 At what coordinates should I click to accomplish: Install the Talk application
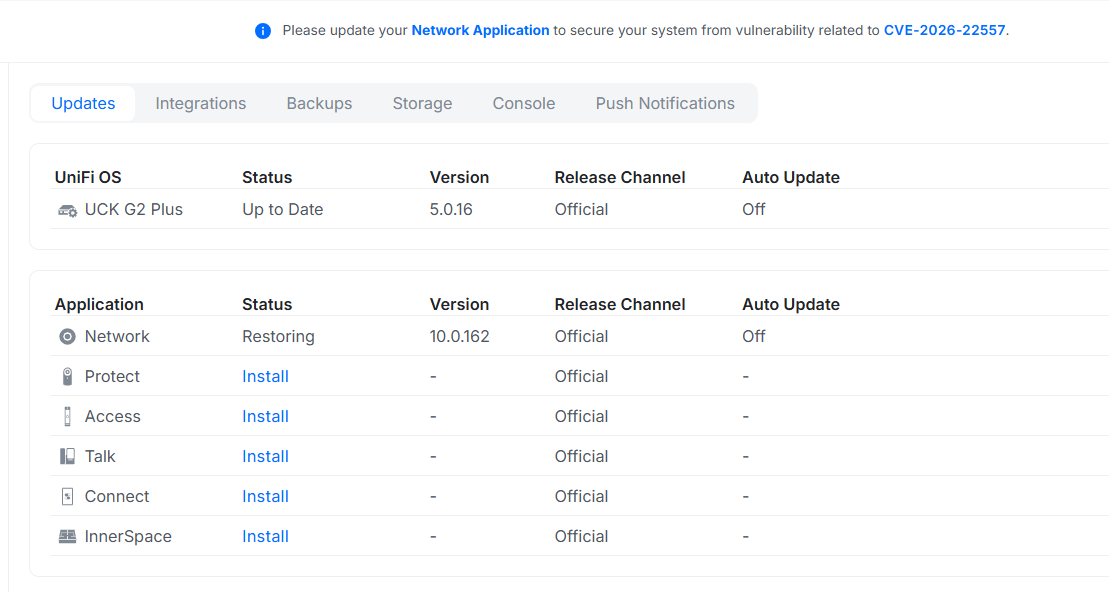pos(265,457)
